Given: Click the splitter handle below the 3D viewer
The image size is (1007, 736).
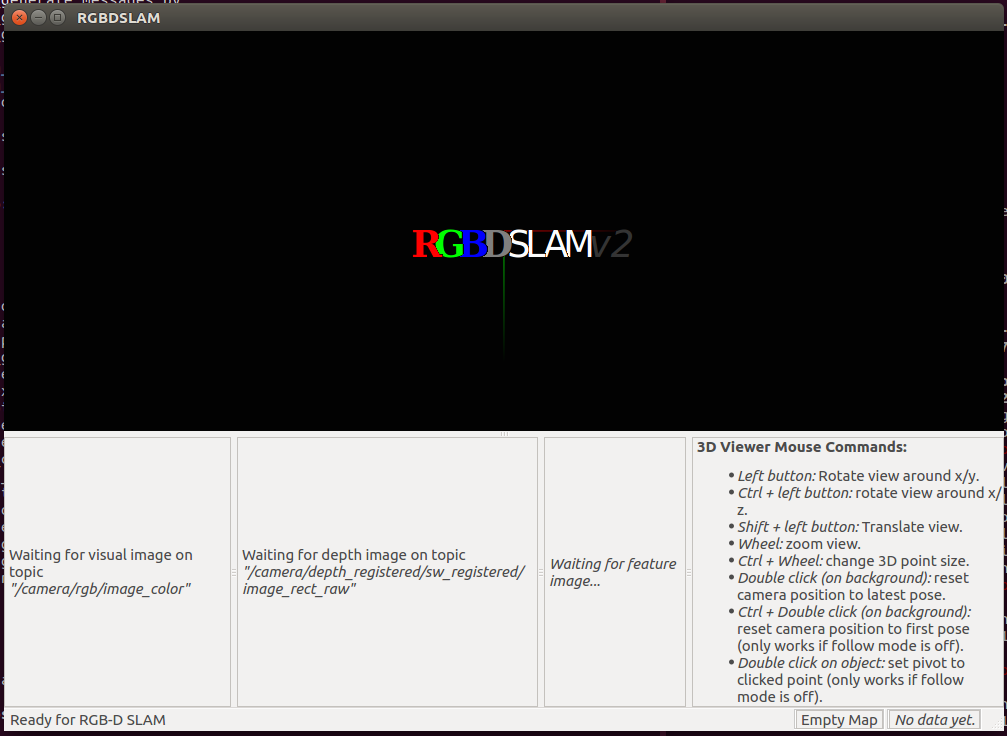Looking at the screenshot, I should (x=504, y=434).
